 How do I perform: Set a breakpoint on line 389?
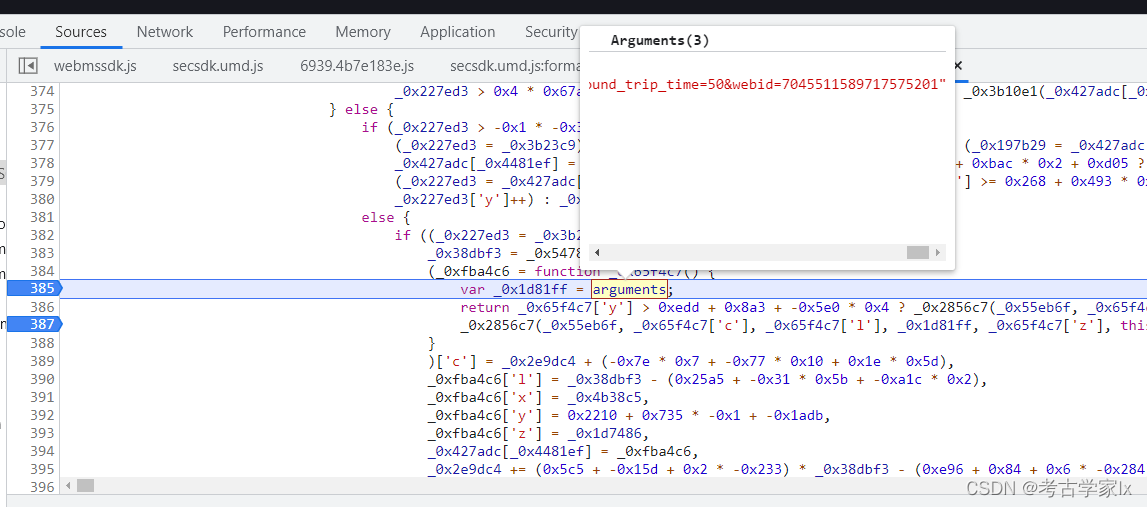point(42,360)
